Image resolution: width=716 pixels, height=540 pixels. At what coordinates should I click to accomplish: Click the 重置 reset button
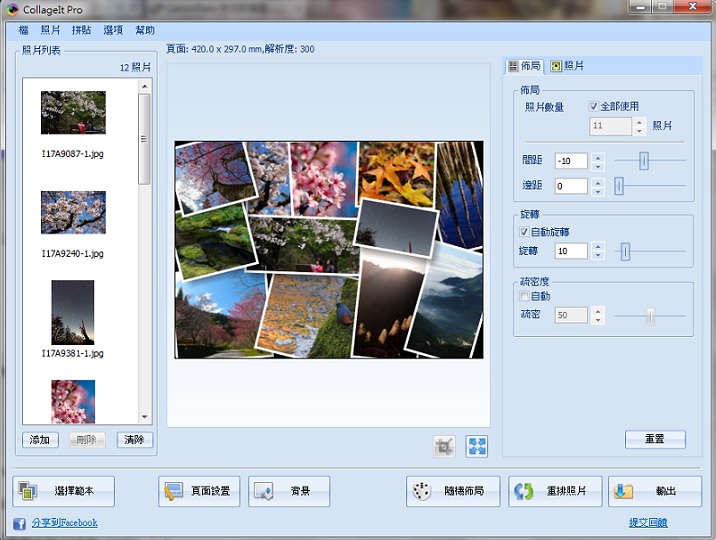655,439
